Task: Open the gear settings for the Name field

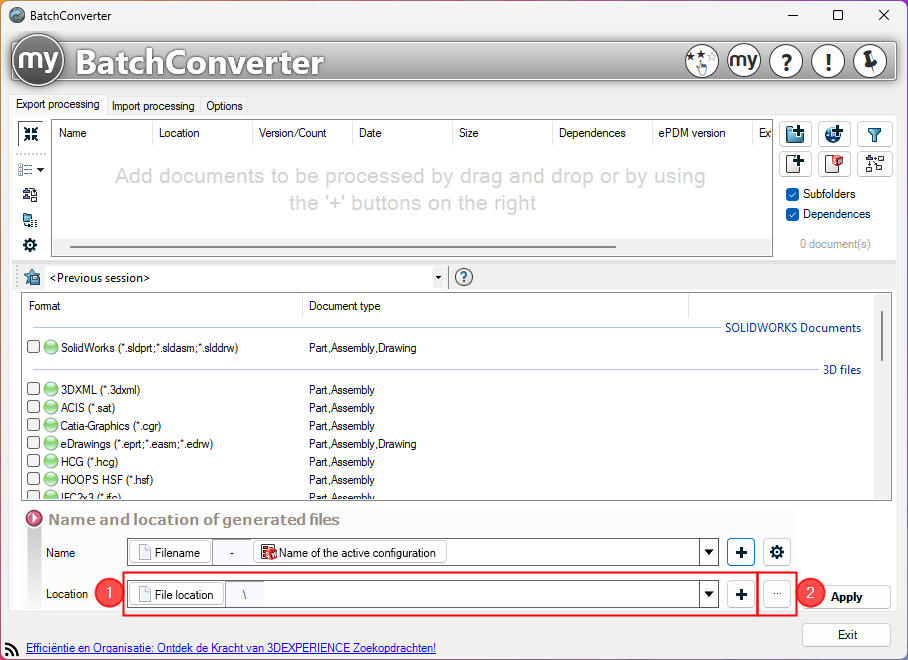Action: pyautogui.click(x=777, y=552)
